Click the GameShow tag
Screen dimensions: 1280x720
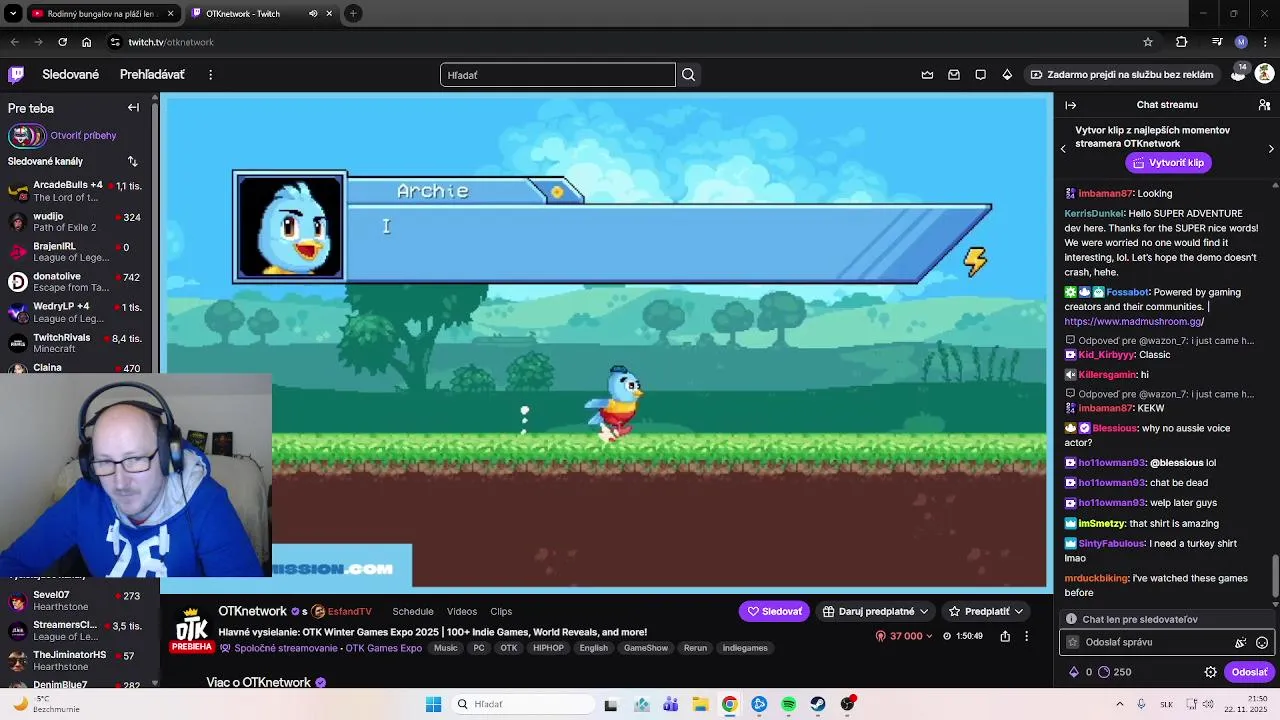pos(646,648)
